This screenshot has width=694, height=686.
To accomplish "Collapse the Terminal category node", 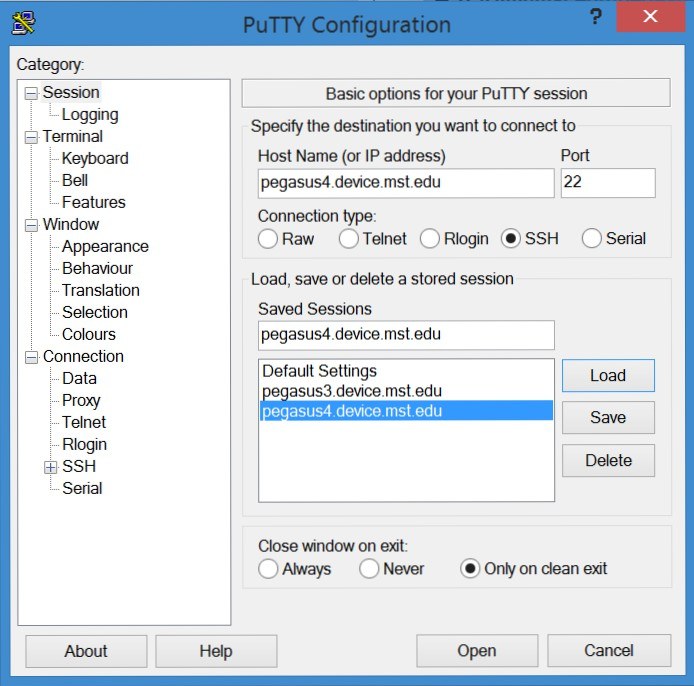I will tap(31, 137).
